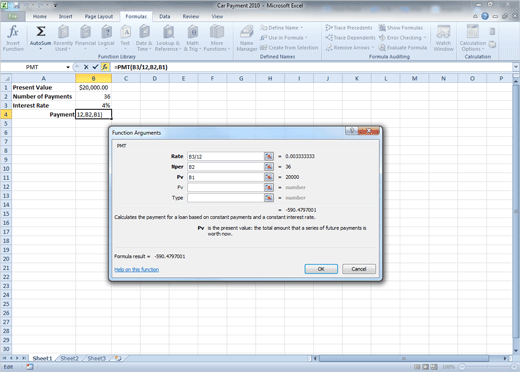Confirm the dialog with OK
The height and width of the screenshot is (372, 520).
pyautogui.click(x=321, y=269)
